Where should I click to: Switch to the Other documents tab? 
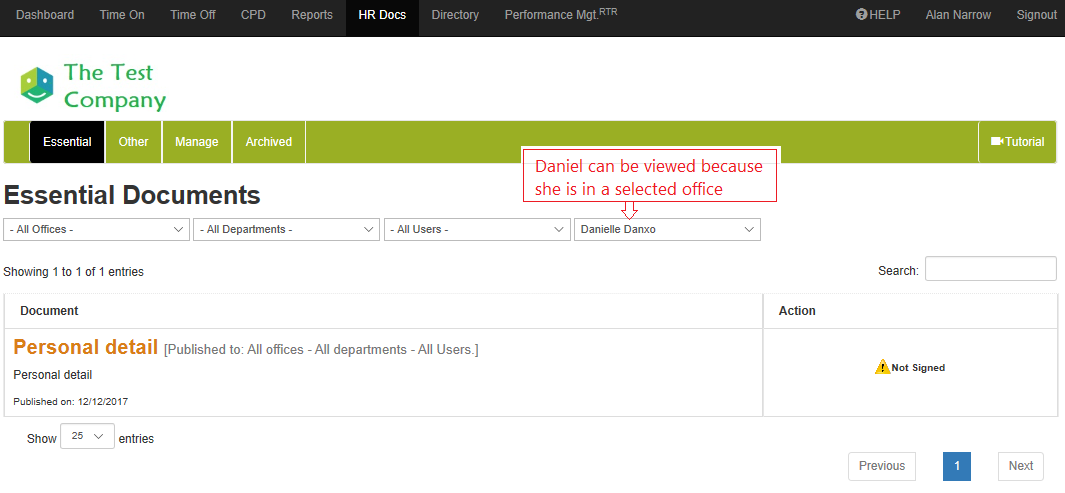click(x=133, y=142)
